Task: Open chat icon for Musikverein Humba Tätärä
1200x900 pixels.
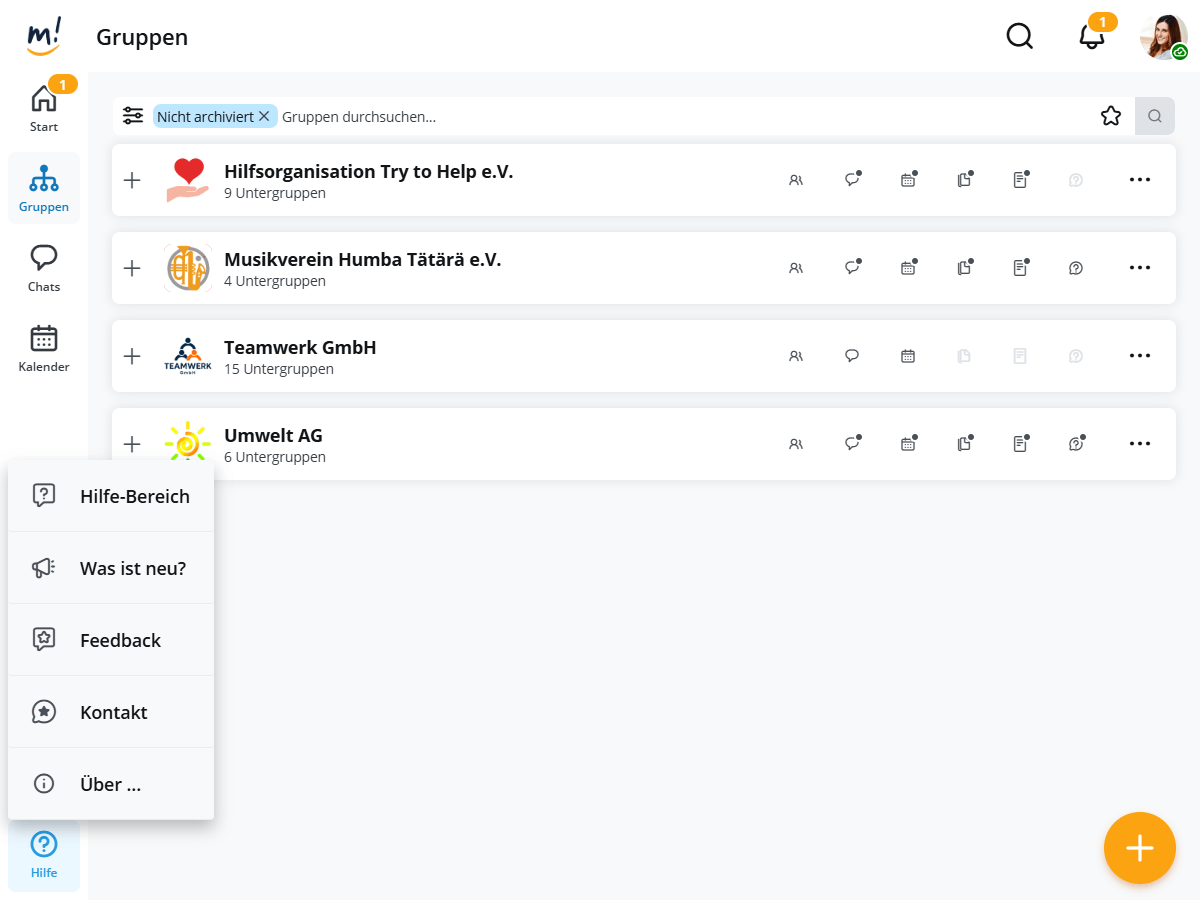Action: [x=852, y=268]
